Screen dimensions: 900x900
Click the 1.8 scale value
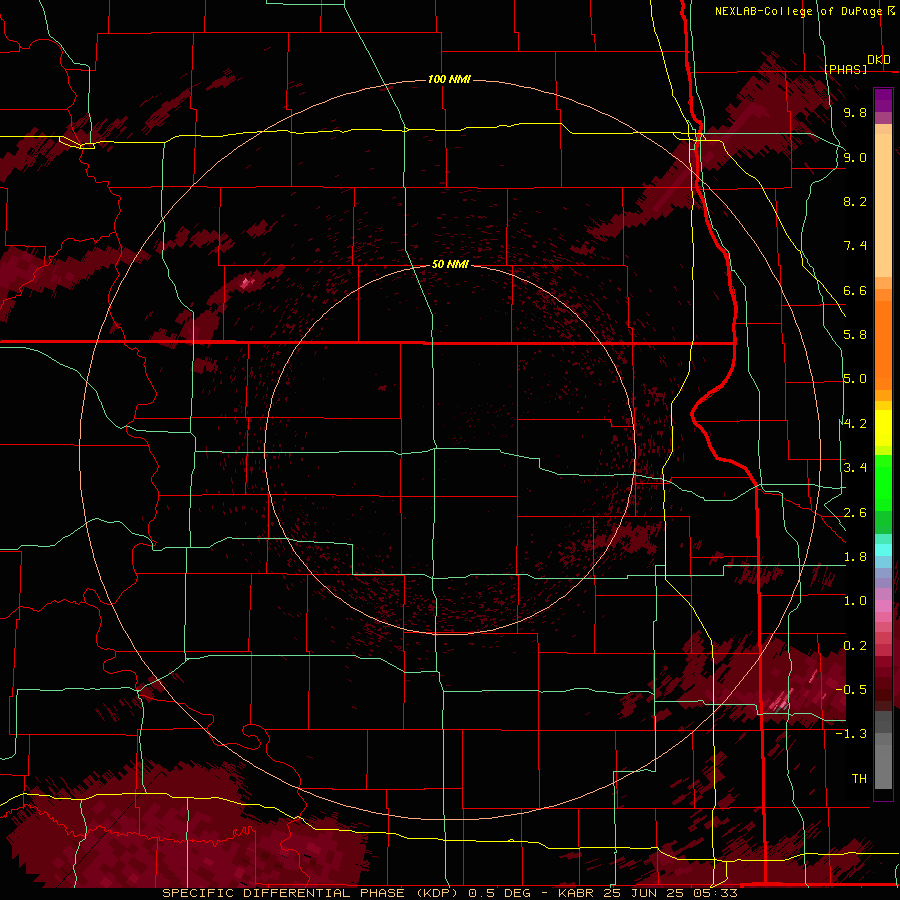pos(855,557)
